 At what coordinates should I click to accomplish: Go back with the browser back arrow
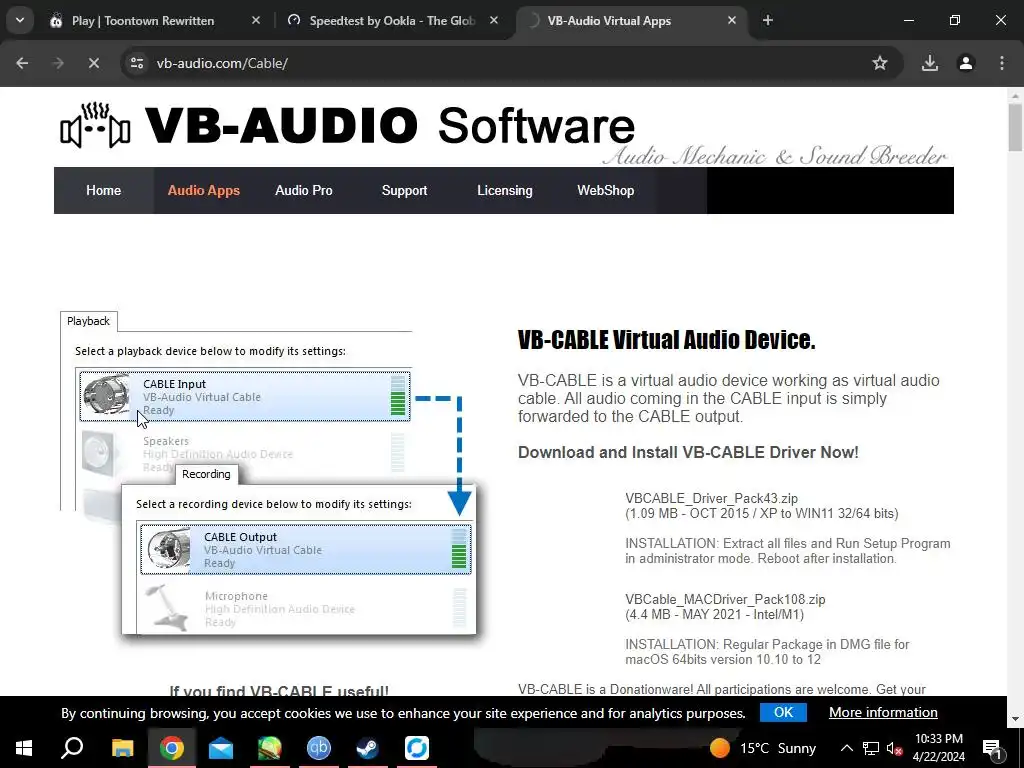(22, 63)
